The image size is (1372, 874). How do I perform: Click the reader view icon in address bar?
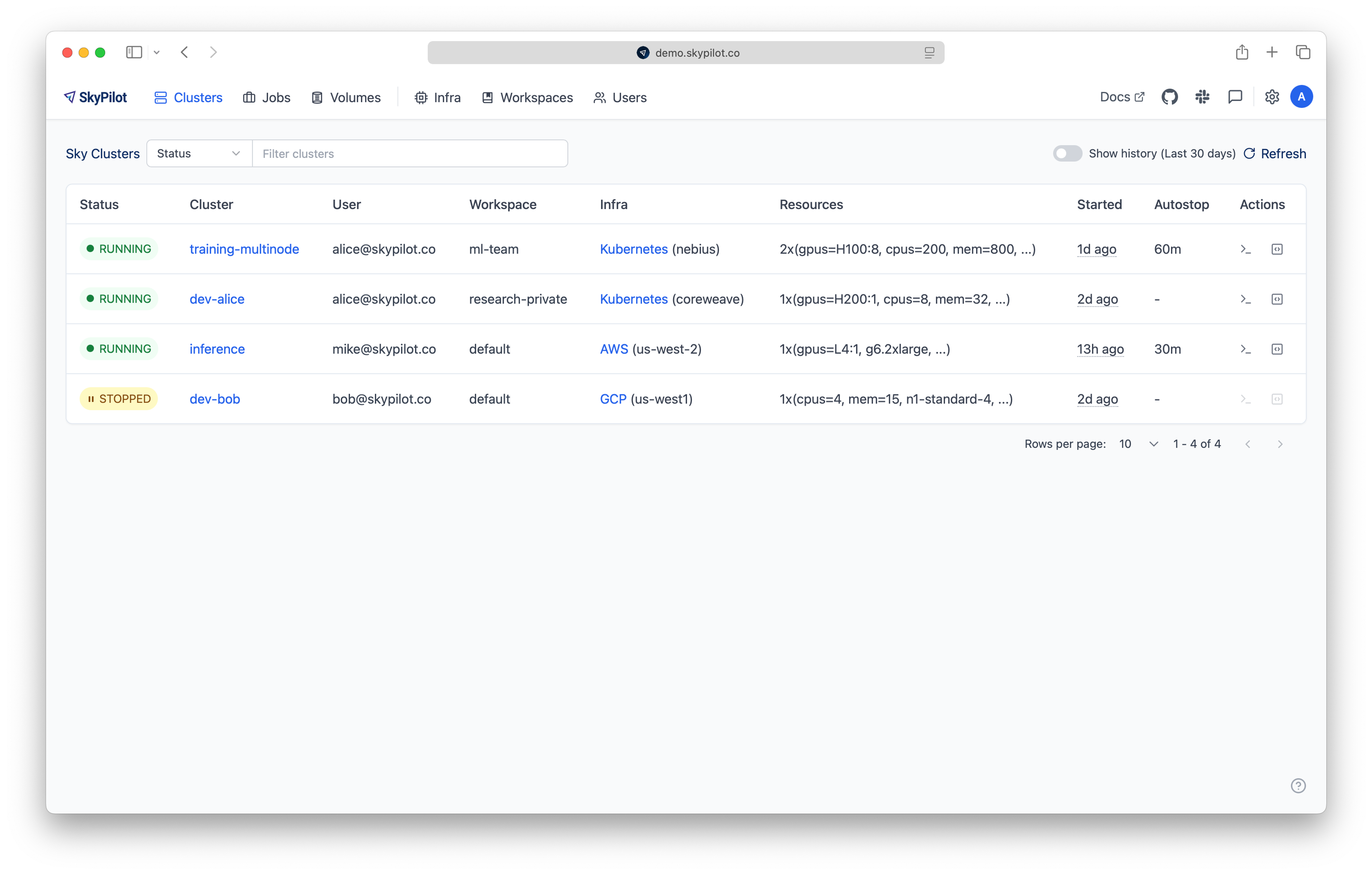click(x=929, y=53)
